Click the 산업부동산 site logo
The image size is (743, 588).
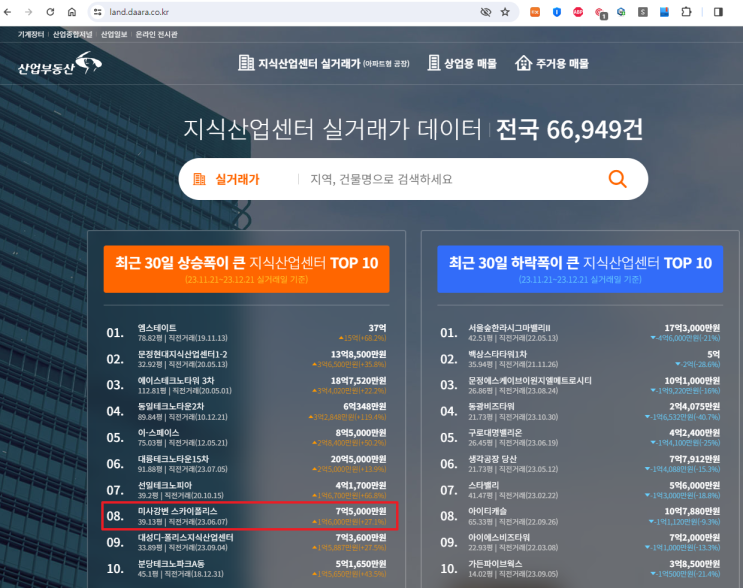[60, 63]
